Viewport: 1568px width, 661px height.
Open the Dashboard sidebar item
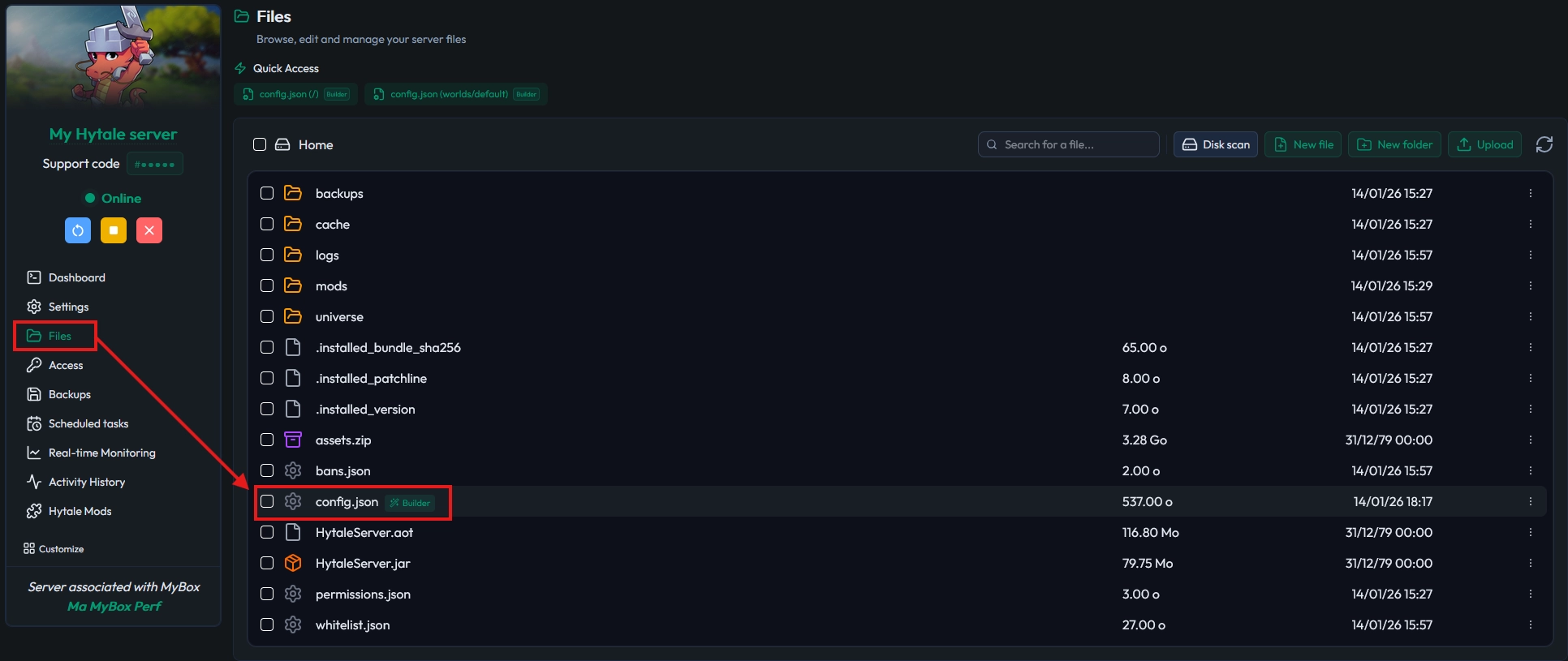76,277
